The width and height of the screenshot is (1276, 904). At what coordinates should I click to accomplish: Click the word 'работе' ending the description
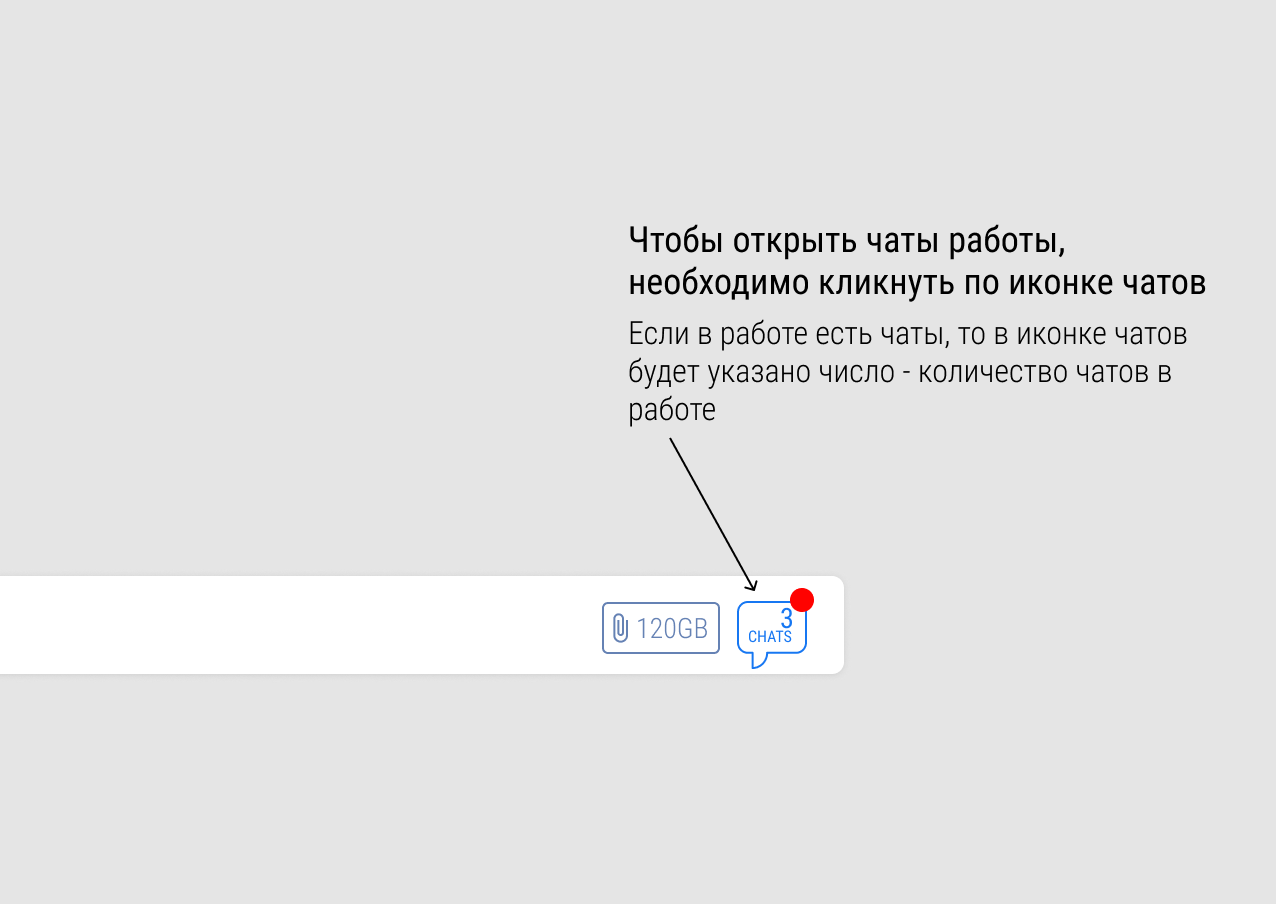click(672, 411)
